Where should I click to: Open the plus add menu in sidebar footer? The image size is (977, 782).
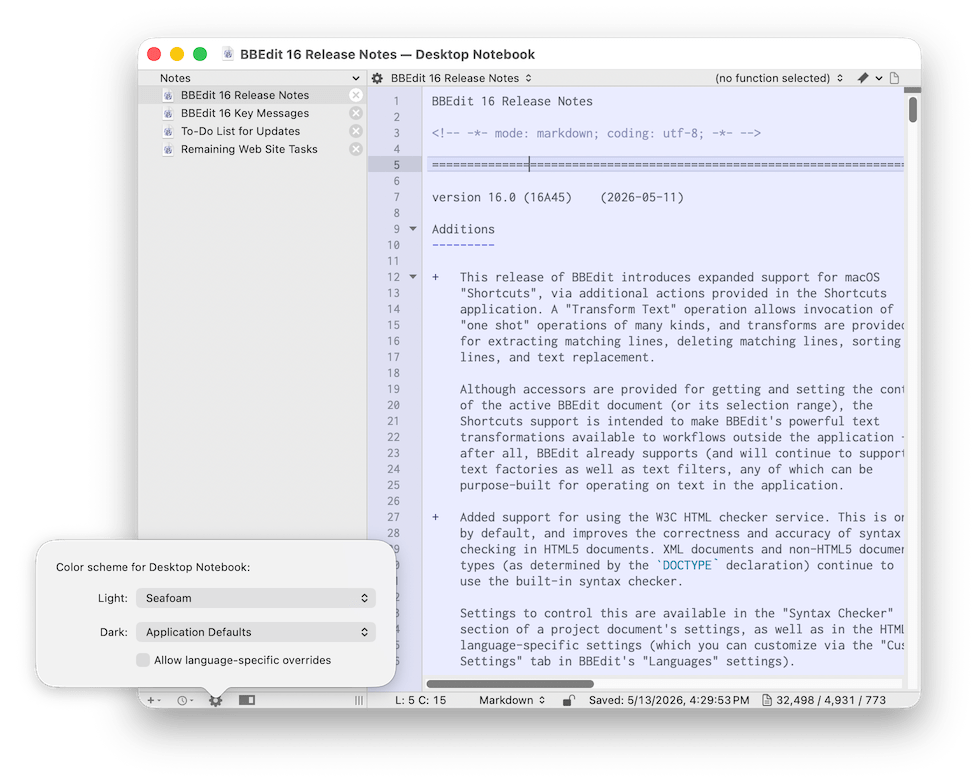[x=153, y=700]
